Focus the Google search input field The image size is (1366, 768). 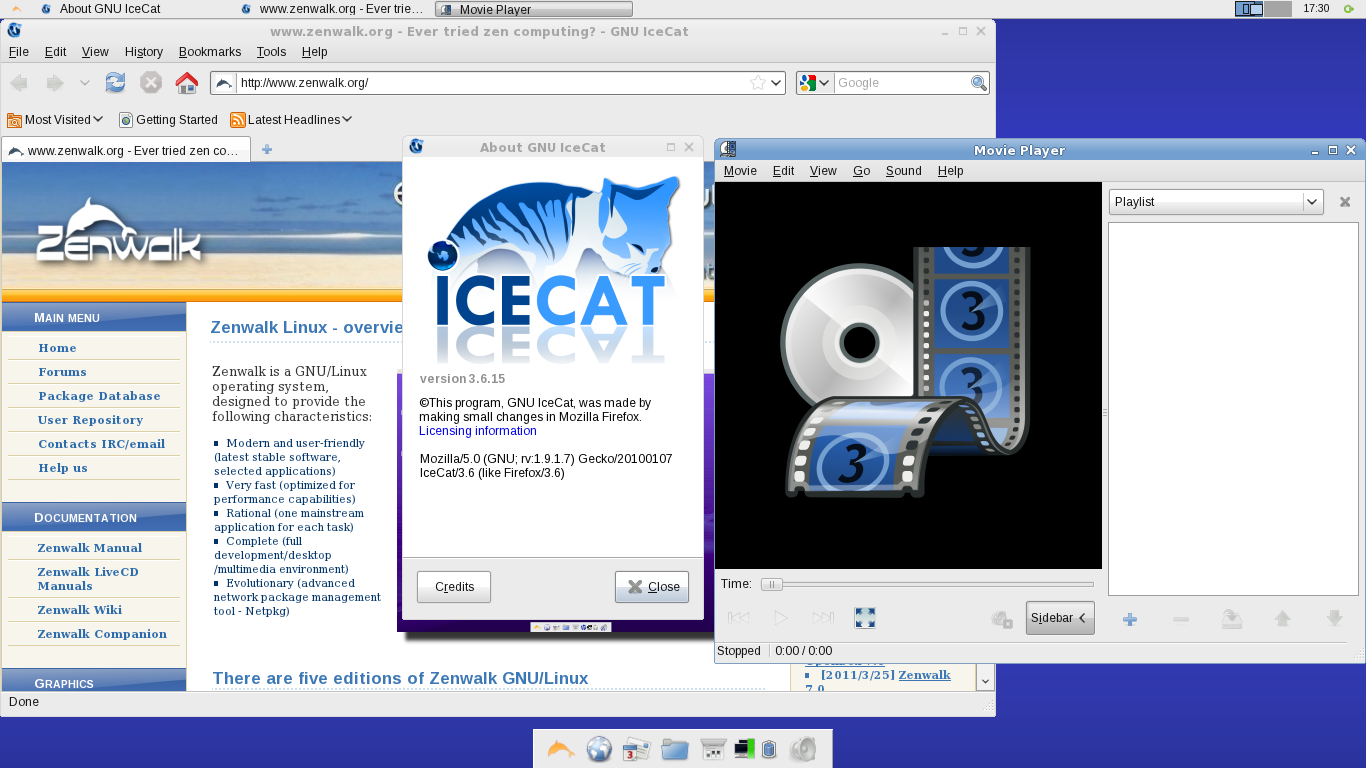(902, 83)
